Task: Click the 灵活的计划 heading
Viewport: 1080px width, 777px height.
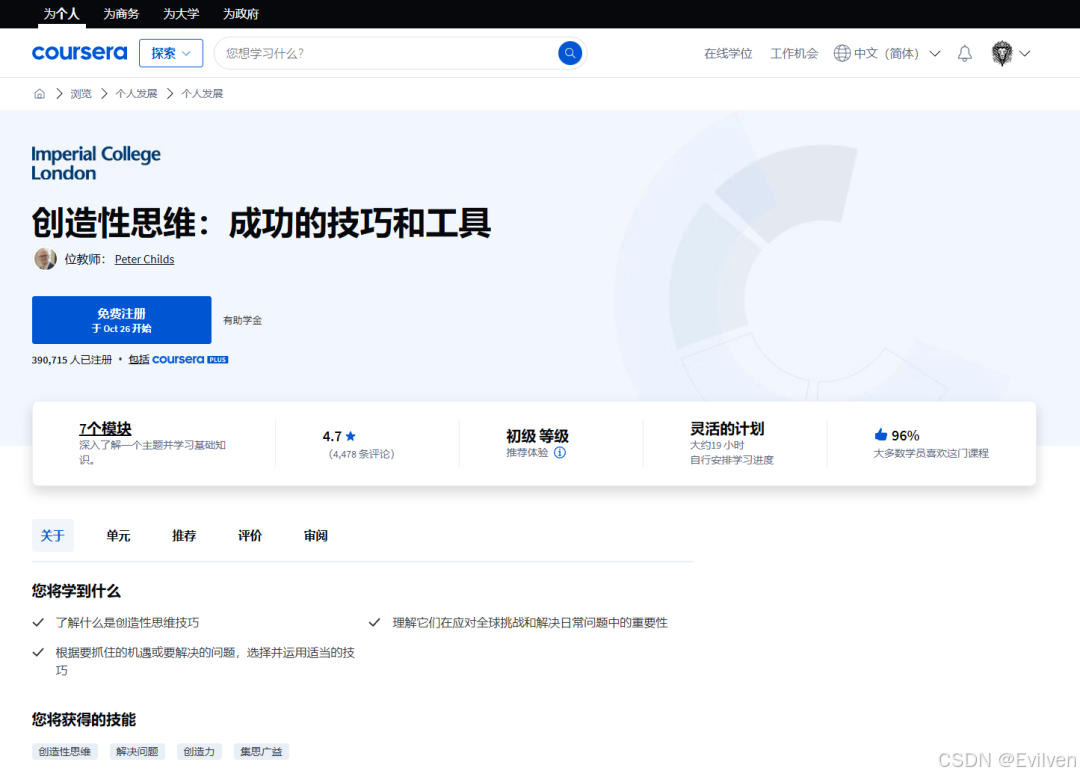Action: tap(727, 428)
